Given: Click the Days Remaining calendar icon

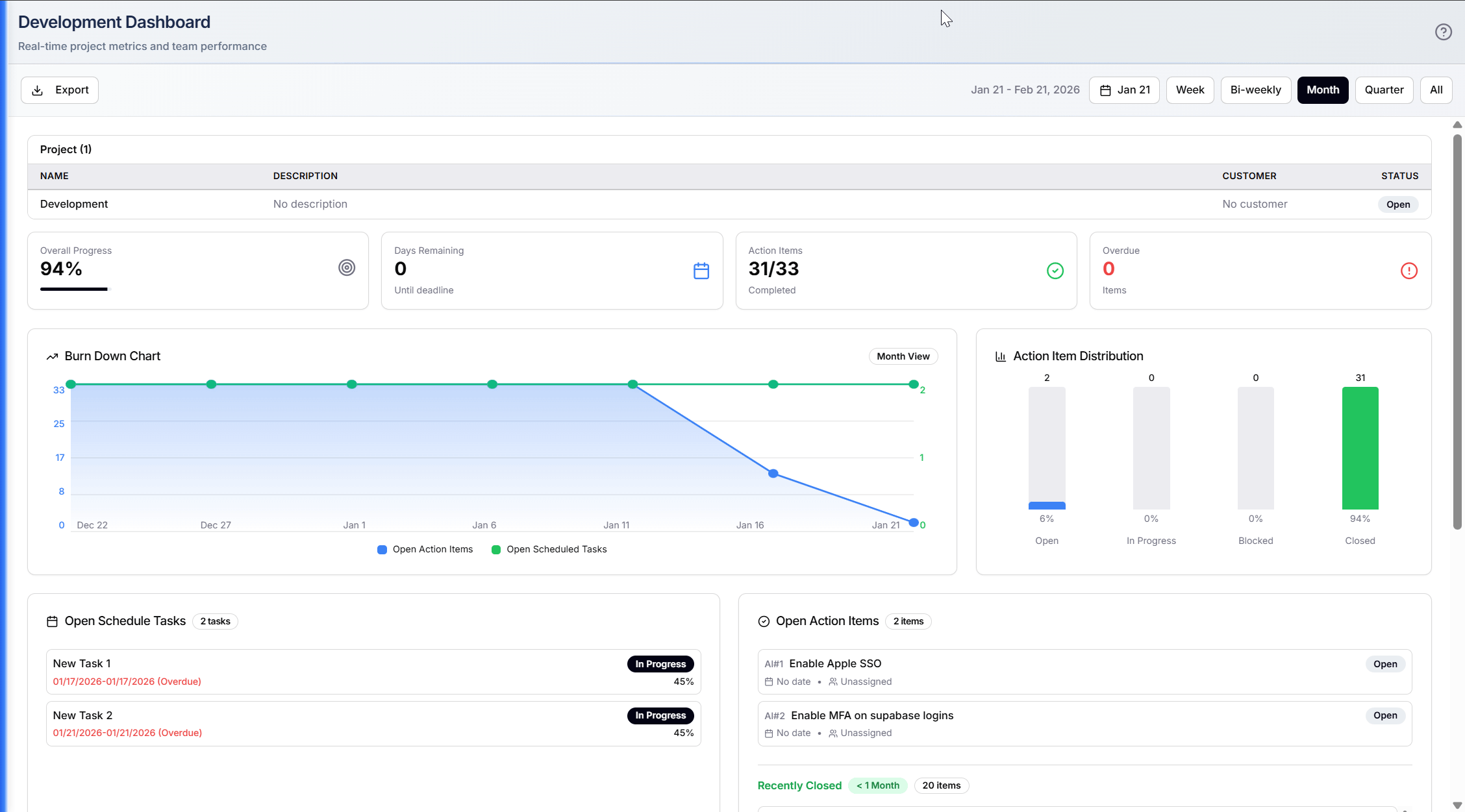Looking at the screenshot, I should coord(701,271).
